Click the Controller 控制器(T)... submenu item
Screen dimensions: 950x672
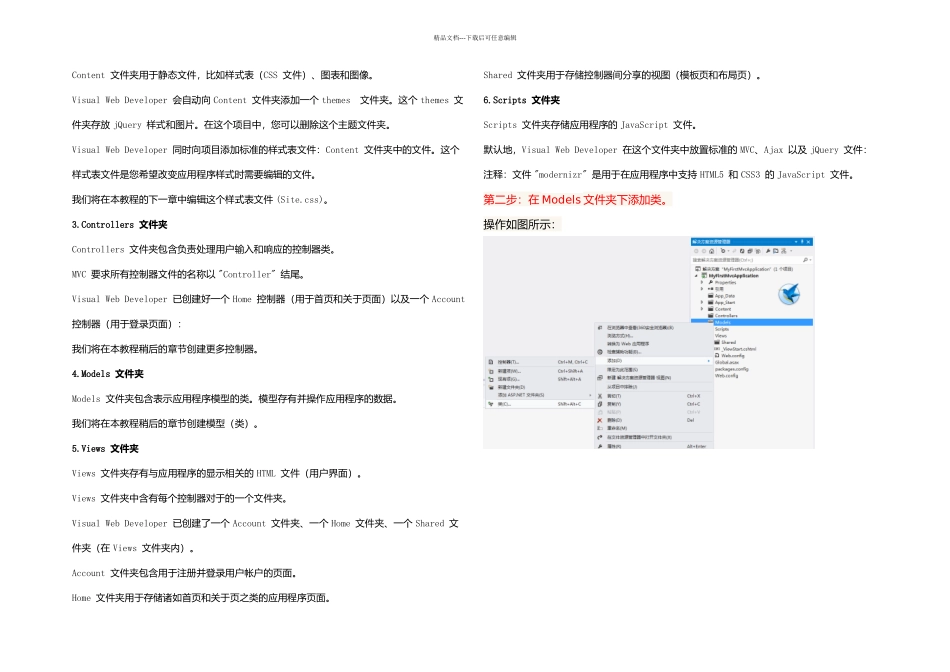pyautogui.click(x=540, y=362)
